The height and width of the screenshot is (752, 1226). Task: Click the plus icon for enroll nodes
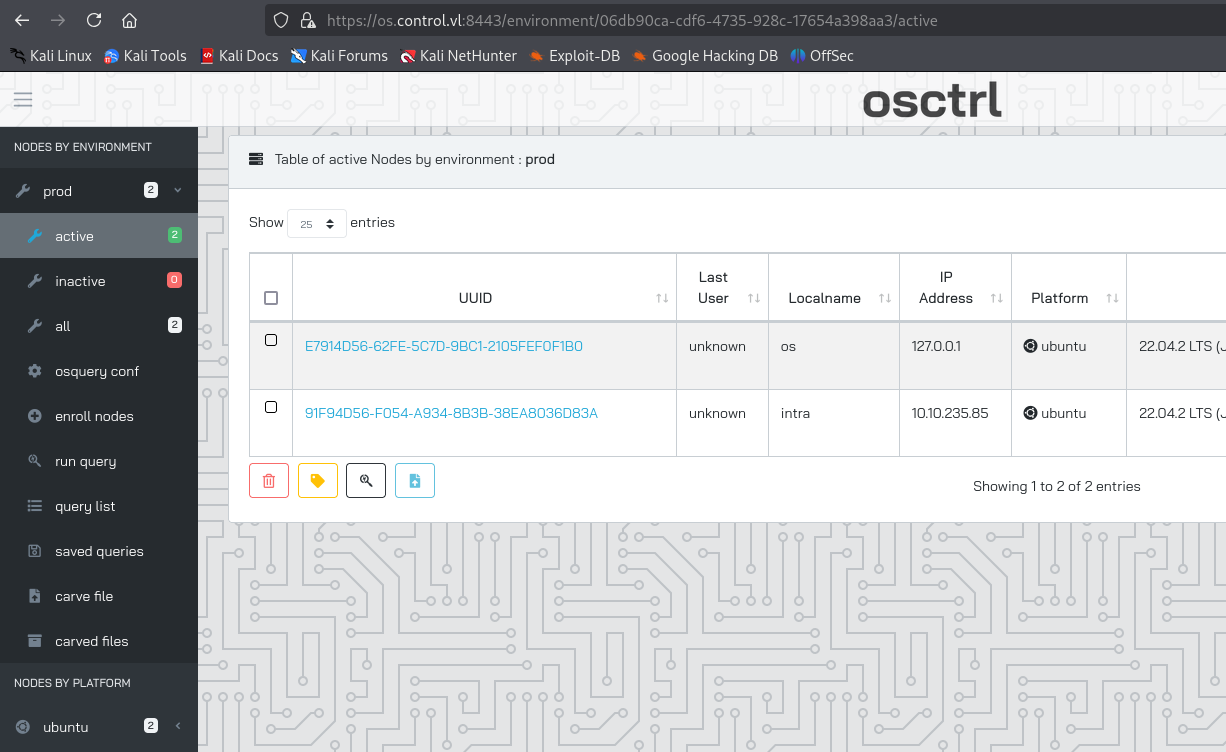(35, 416)
